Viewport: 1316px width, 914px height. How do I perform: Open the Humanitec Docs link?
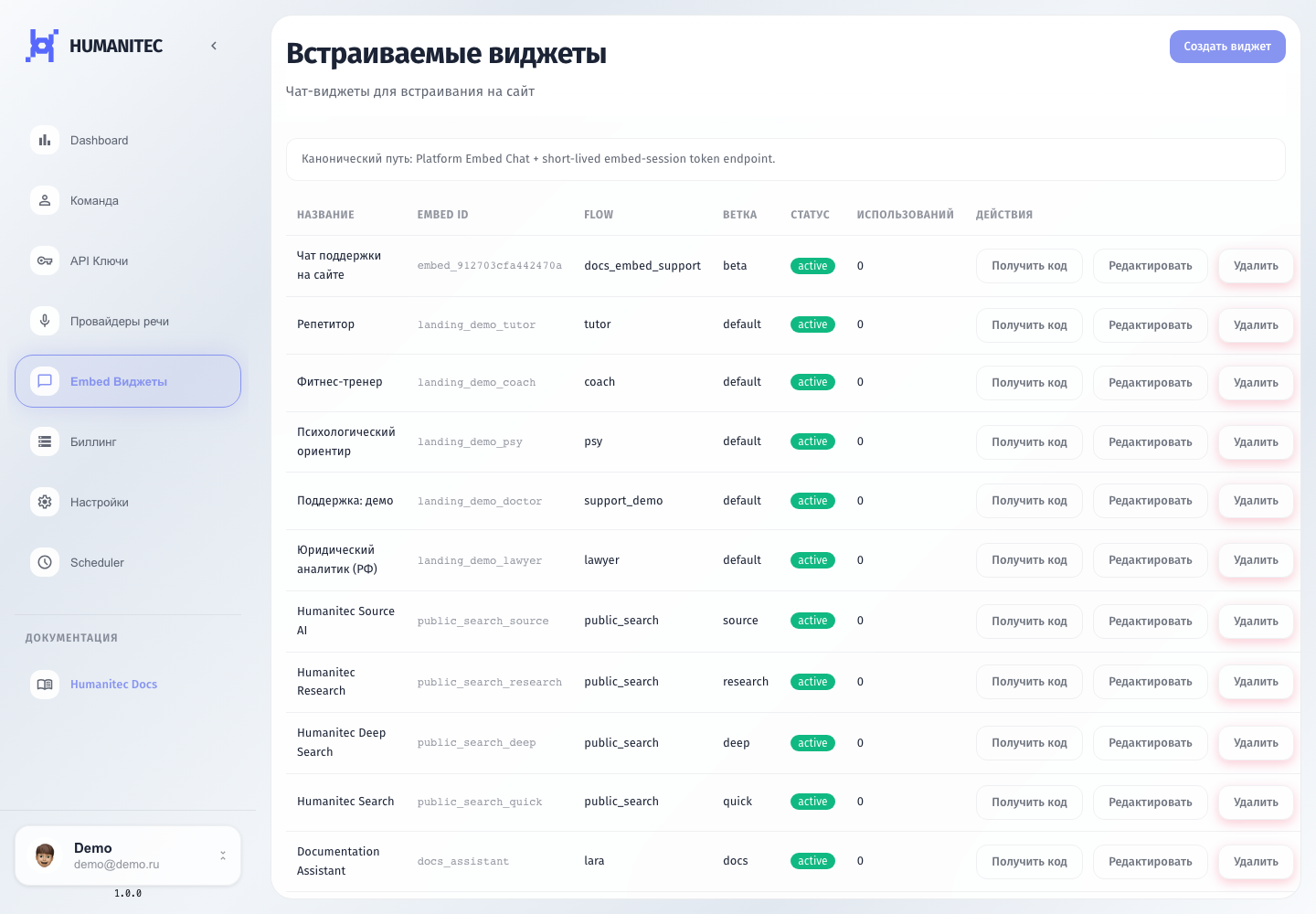point(128,684)
